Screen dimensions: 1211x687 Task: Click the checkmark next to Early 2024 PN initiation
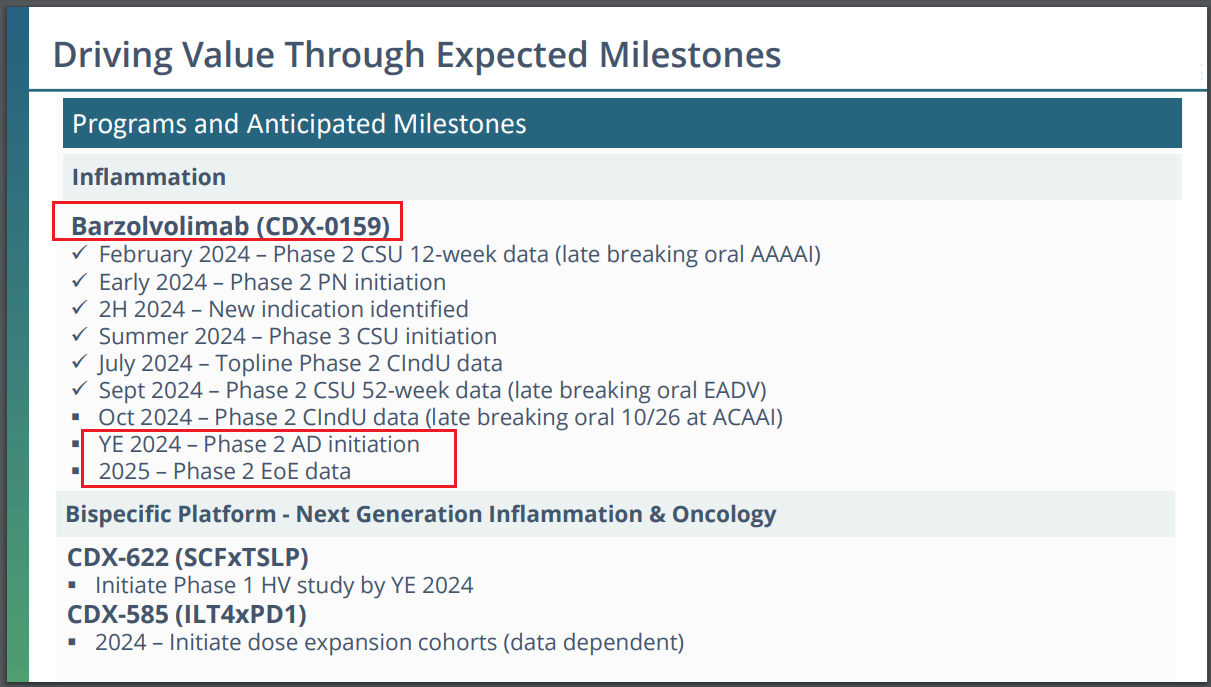79,282
